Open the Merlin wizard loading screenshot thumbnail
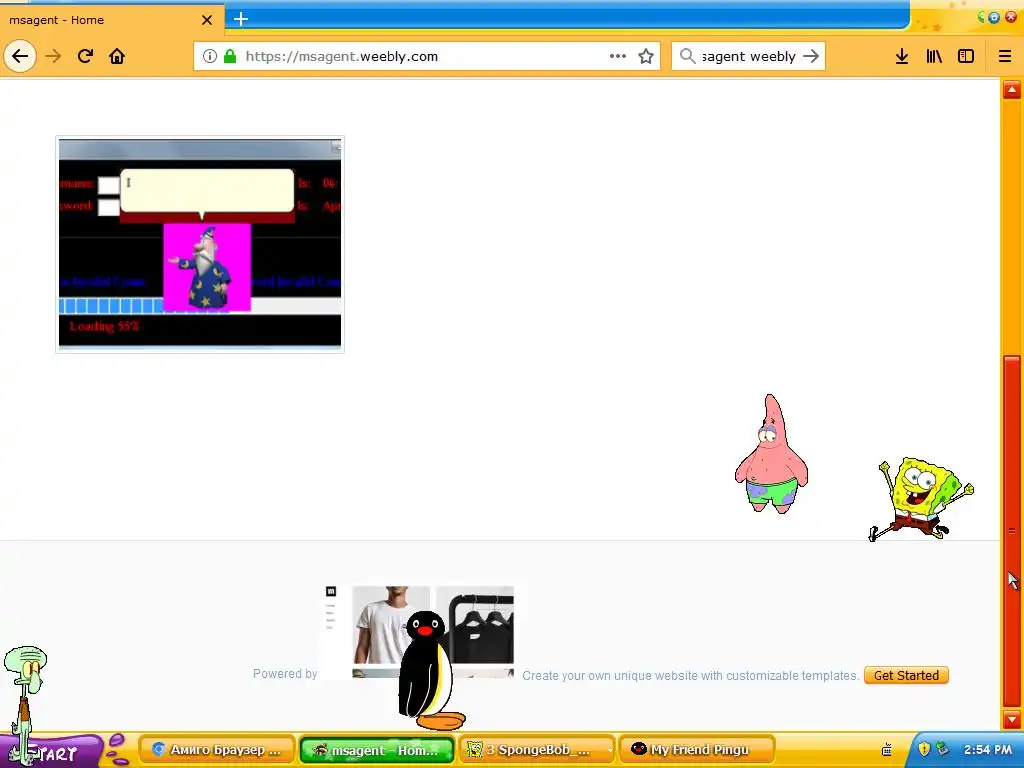 200,244
